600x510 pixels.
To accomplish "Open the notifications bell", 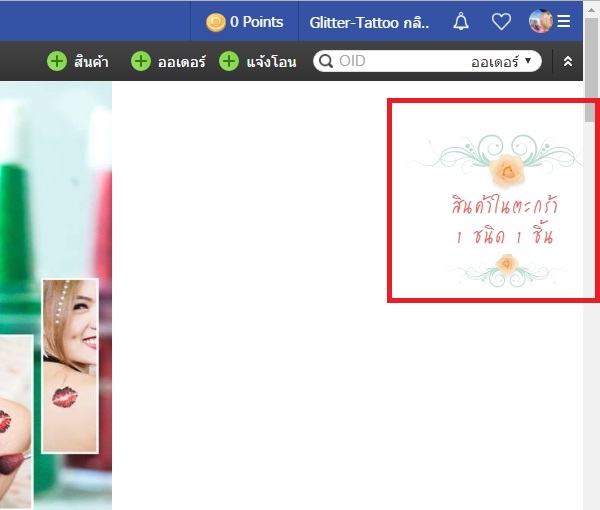I will pyautogui.click(x=461, y=21).
